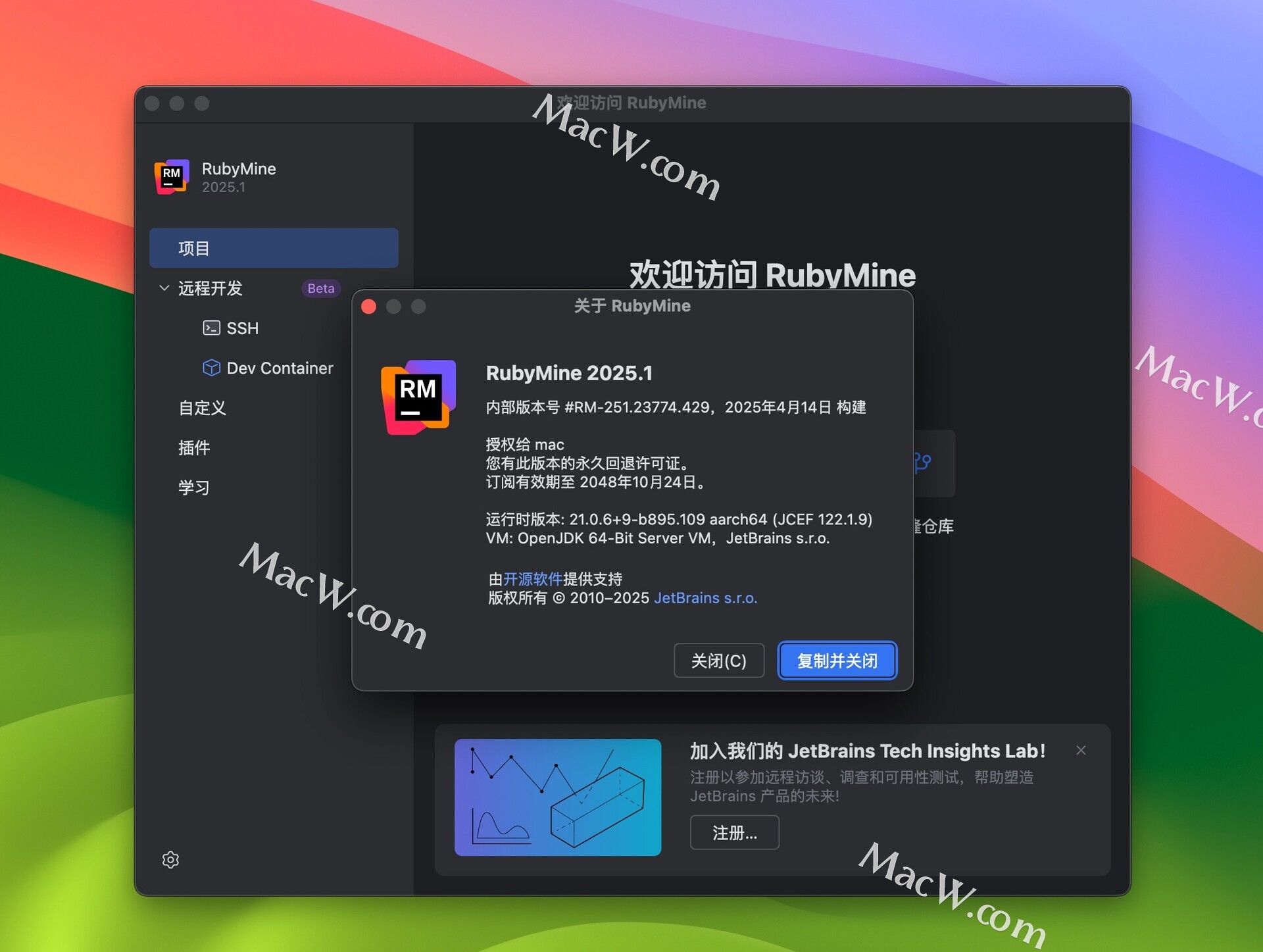Select the 项目 sidebar item
1263x952 pixels.
click(x=274, y=248)
